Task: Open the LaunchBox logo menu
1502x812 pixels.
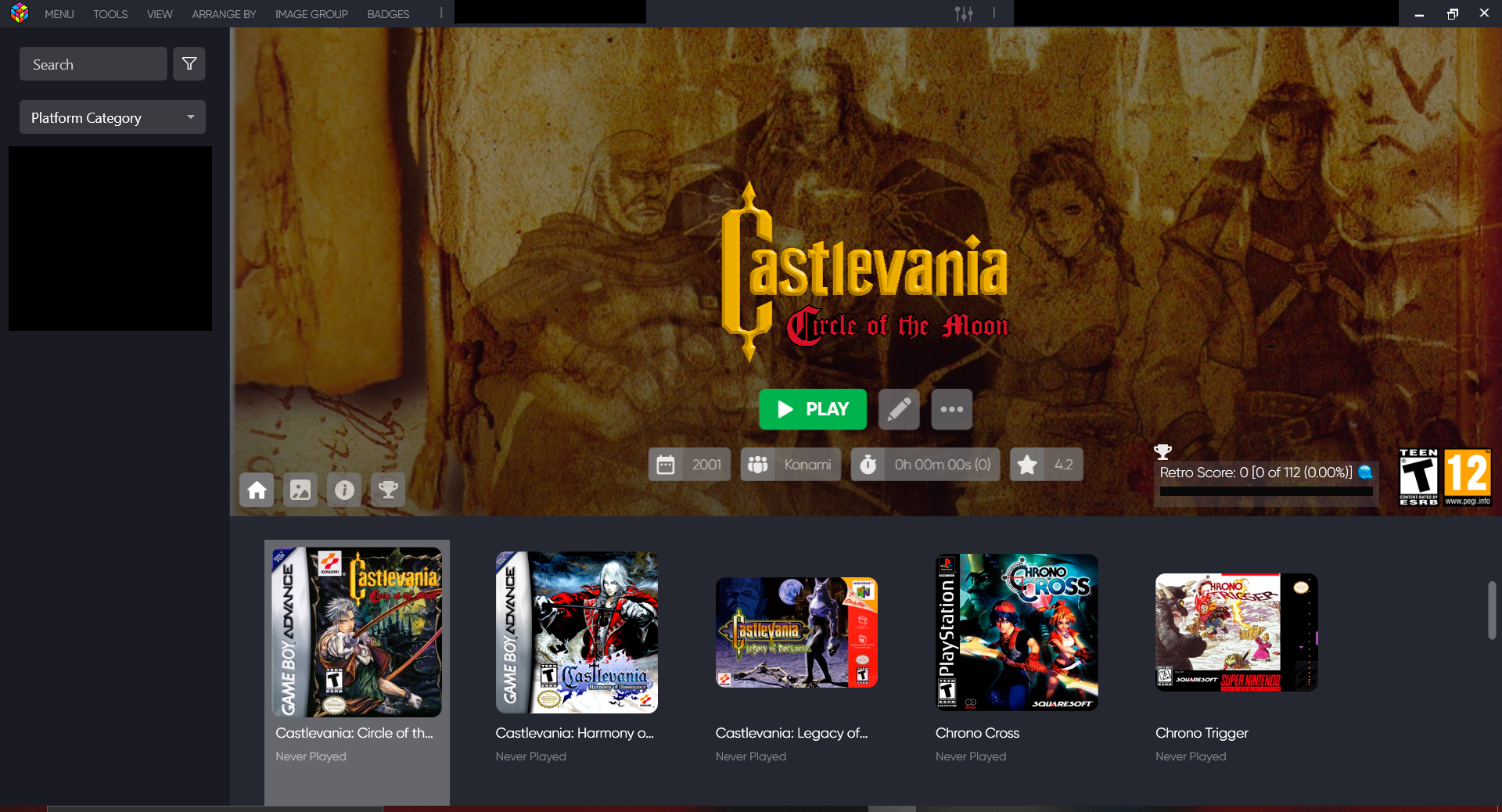Action: pos(20,13)
